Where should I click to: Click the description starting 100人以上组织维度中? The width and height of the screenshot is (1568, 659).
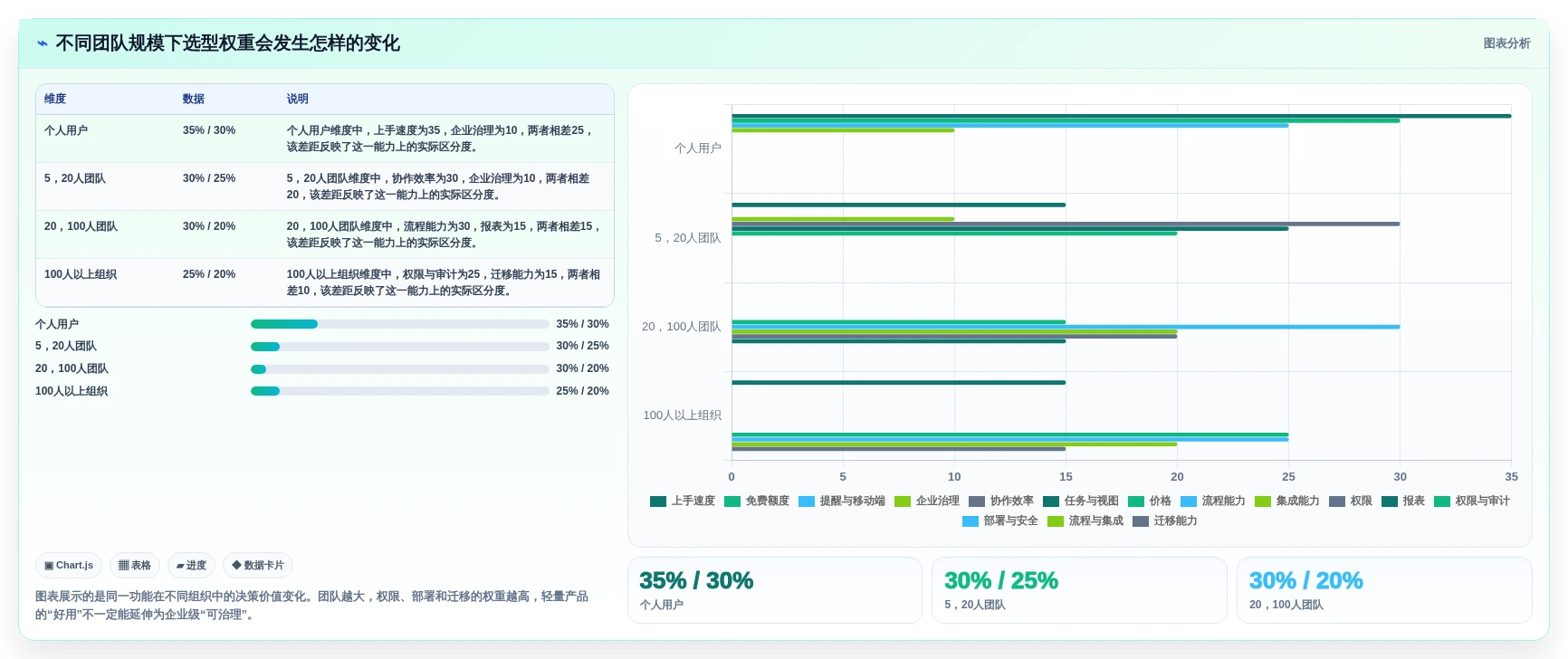(444, 282)
